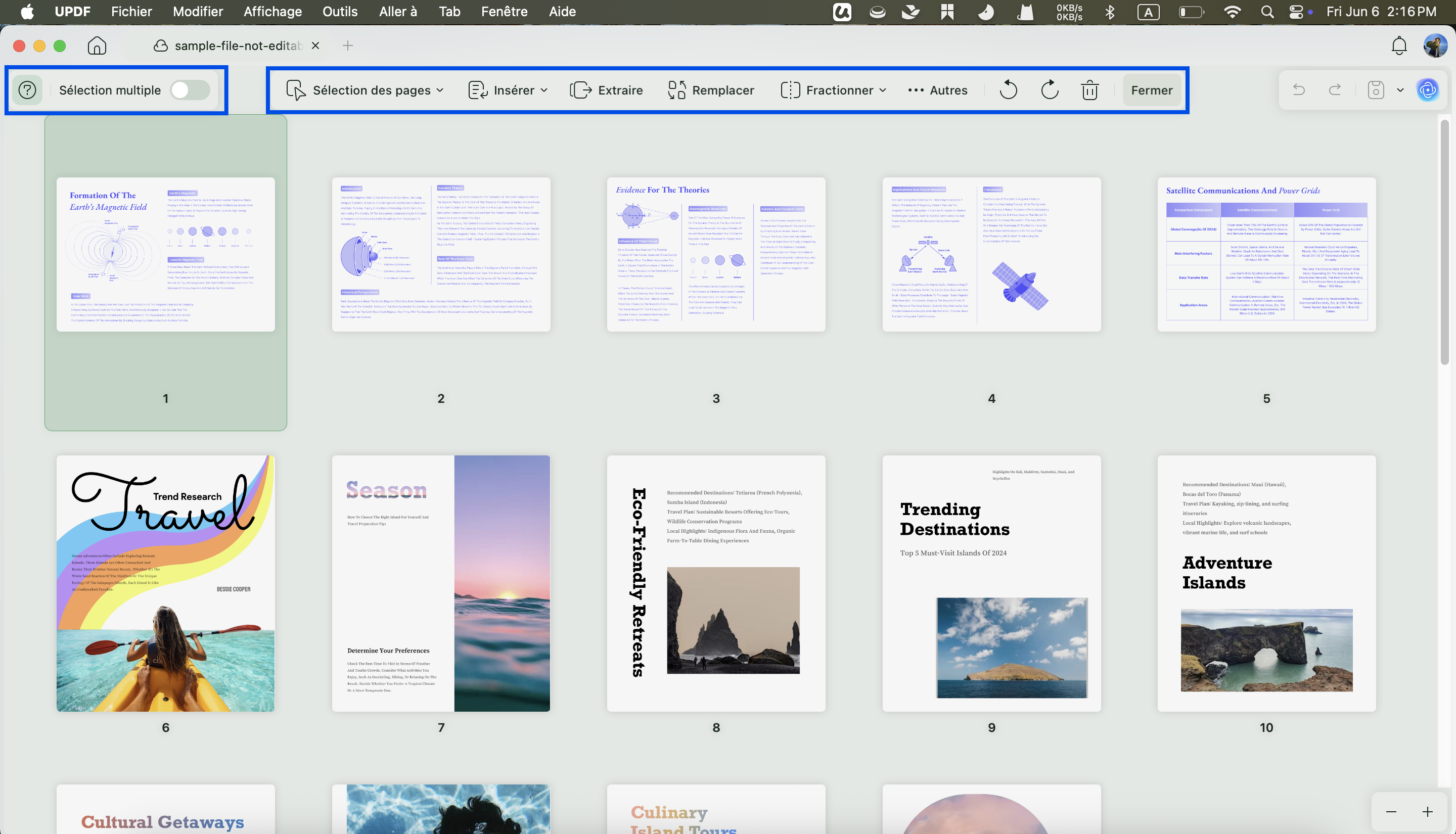
Task: Expand the save options chevron
Action: 1400,90
